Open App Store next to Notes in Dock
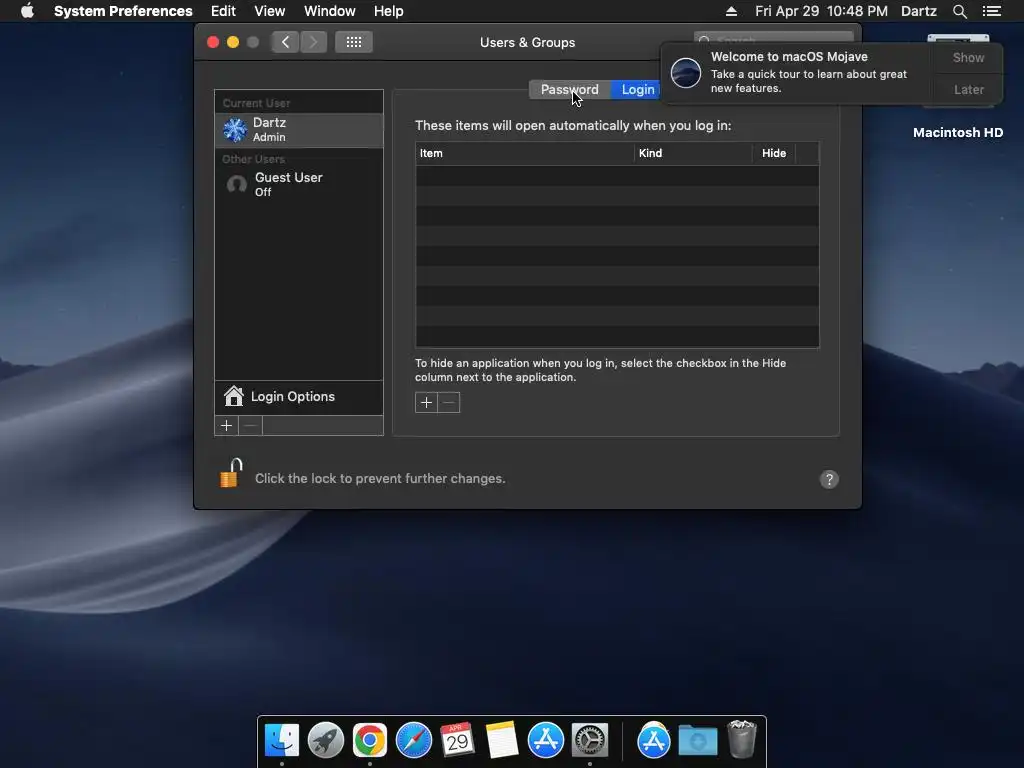The image size is (1024, 768). point(545,741)
